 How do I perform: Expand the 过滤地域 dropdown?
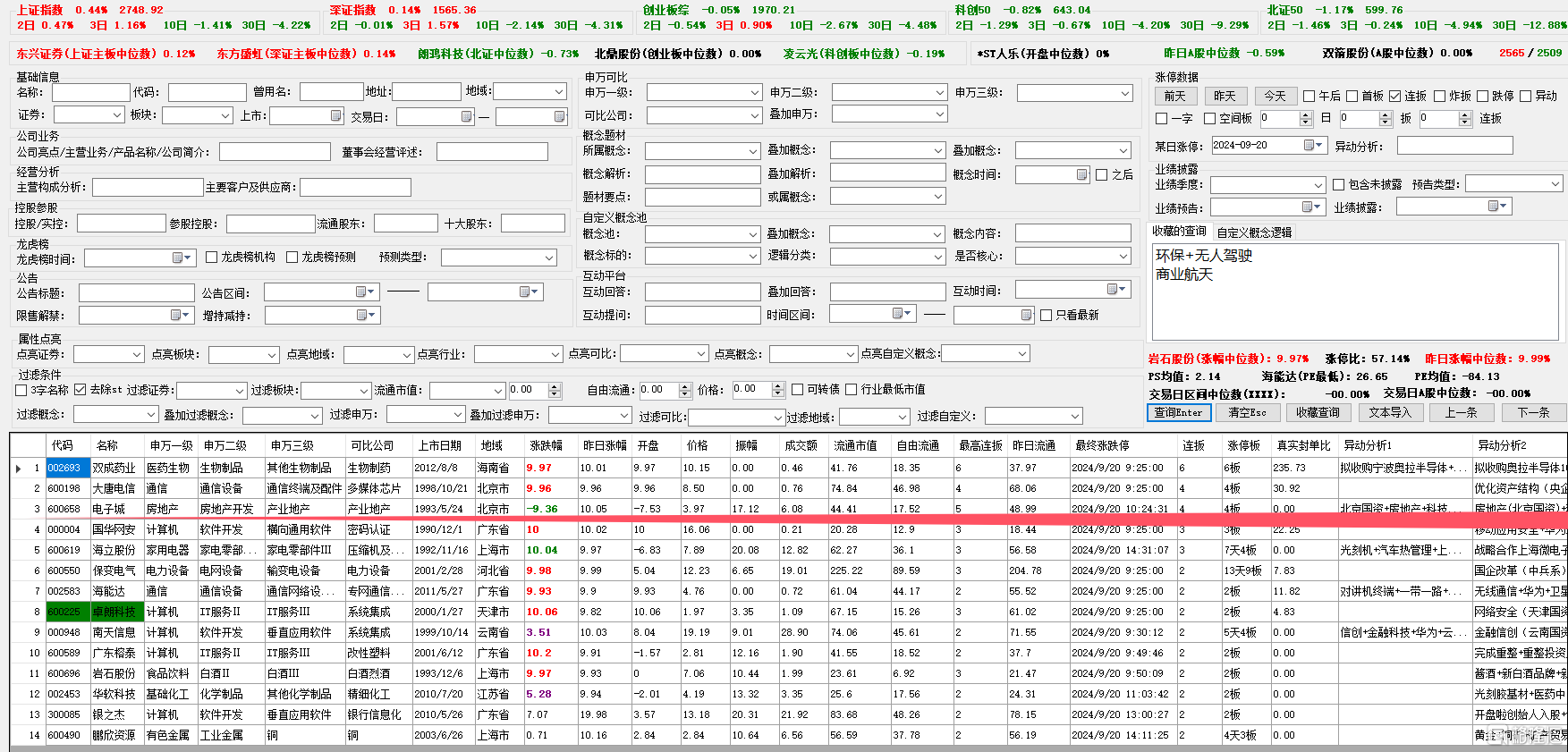pos(903,417)
